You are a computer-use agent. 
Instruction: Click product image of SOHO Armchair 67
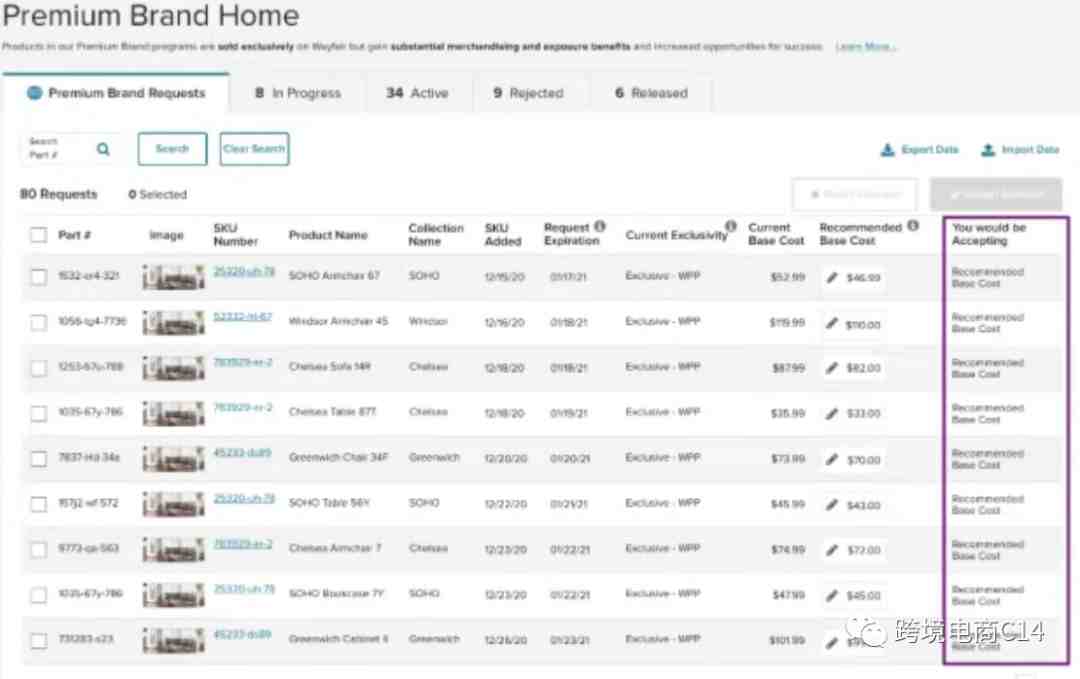point(174,277)
